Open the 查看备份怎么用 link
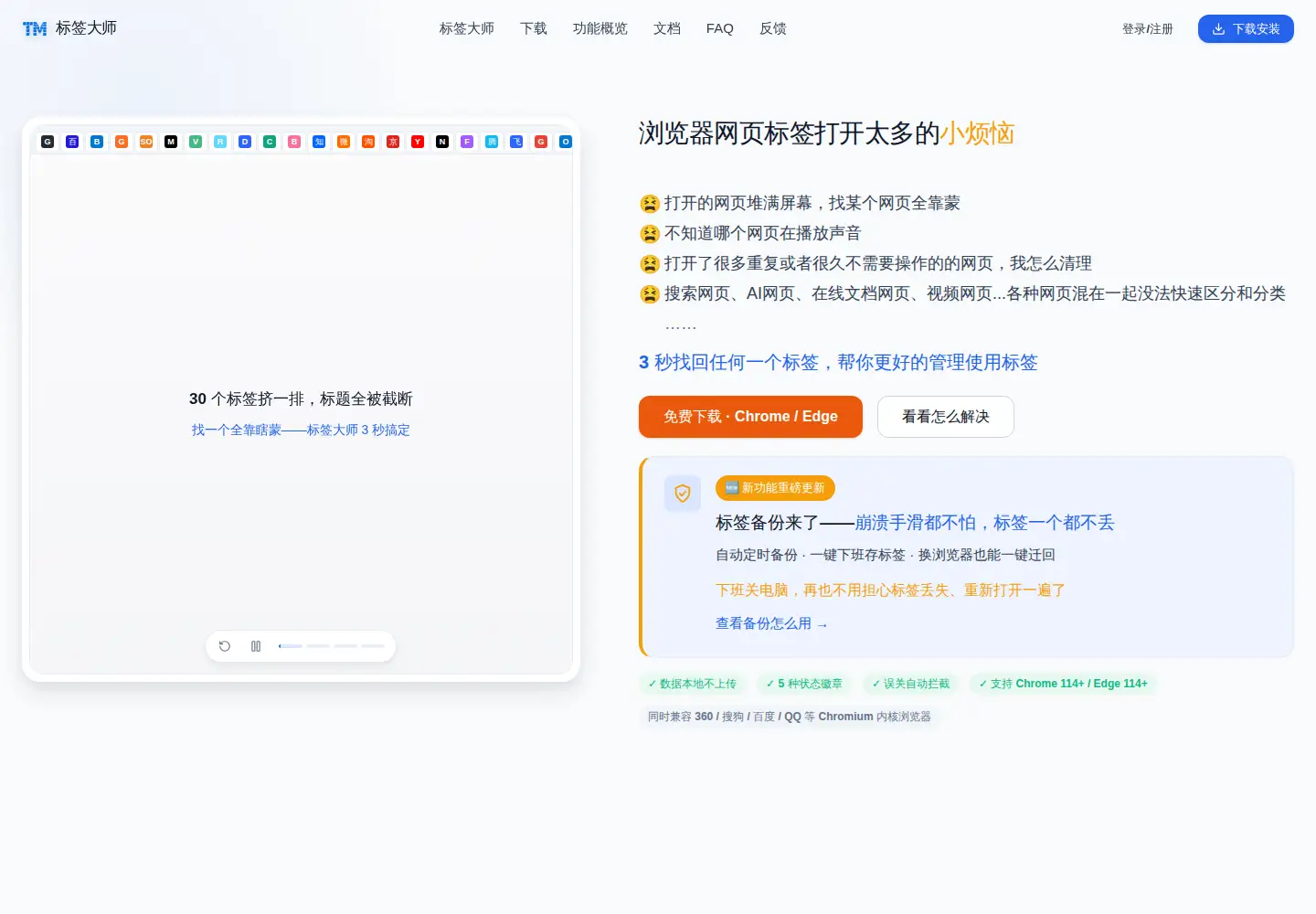 [771, 623]
